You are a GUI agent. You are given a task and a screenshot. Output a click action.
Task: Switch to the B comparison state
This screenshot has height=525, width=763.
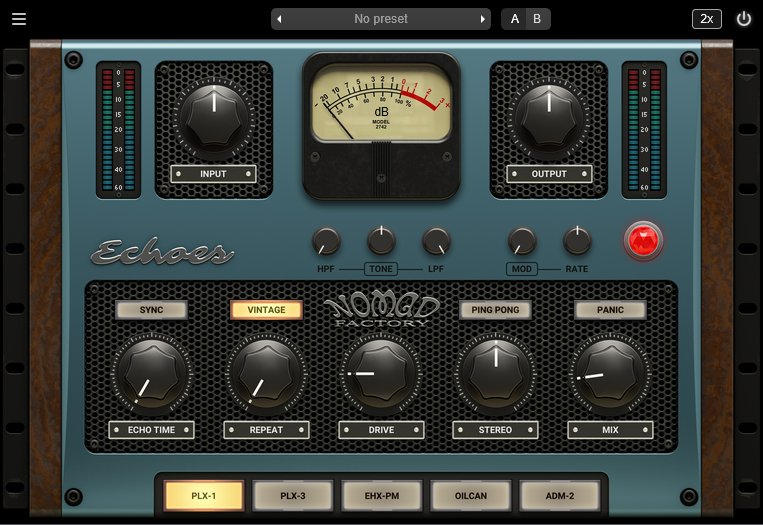click(x=537, y=19)
